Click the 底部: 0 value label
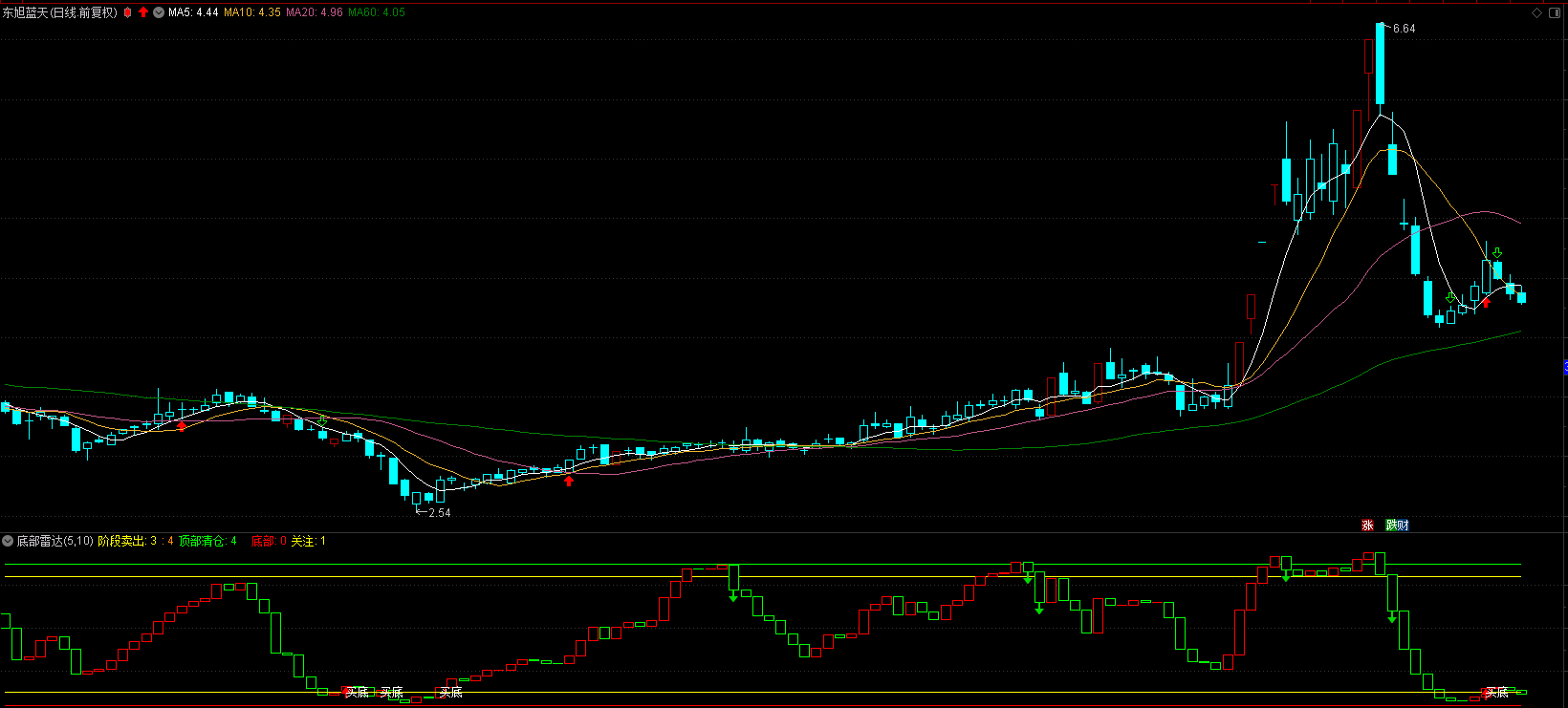Viewport: 1568px width, 708px height. (x=269, y=541)
